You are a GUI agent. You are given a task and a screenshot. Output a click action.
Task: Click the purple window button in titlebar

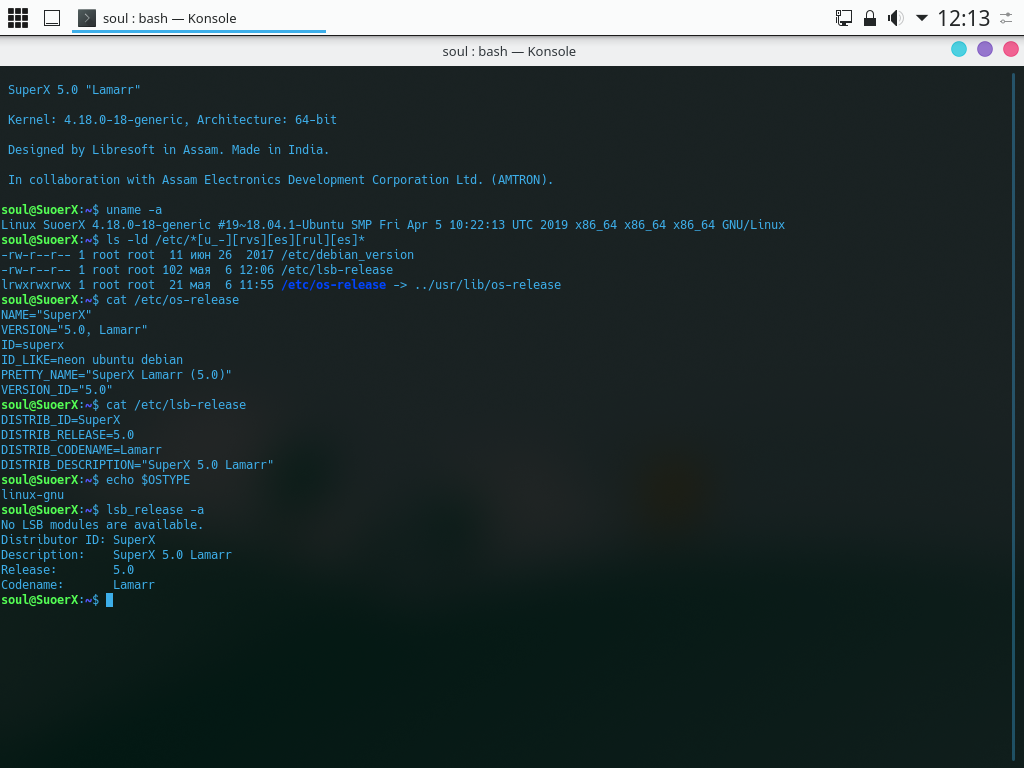click(985, 49)
